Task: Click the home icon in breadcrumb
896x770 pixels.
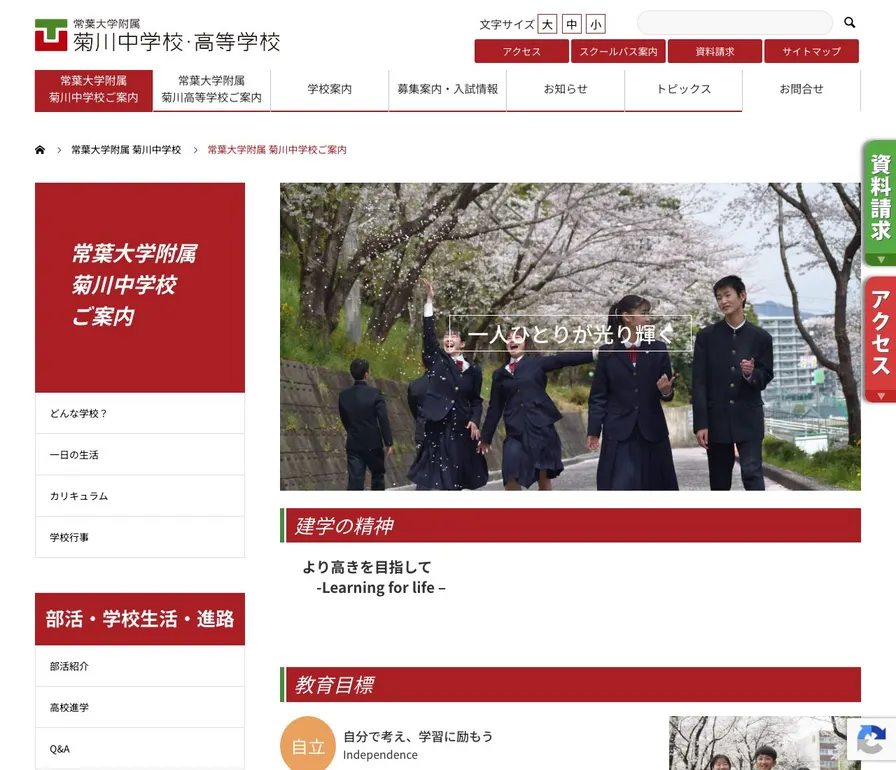Action: tap(40, 150)
